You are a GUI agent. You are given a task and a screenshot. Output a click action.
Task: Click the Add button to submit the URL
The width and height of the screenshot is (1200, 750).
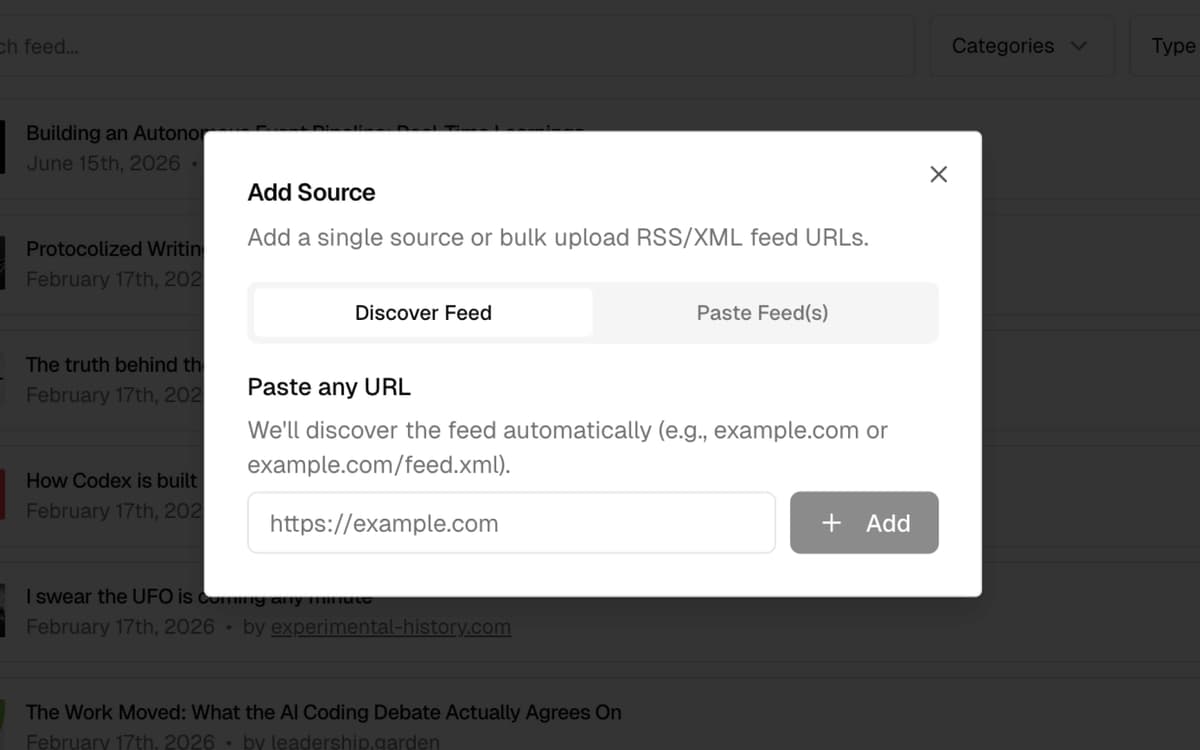(864, 523)
